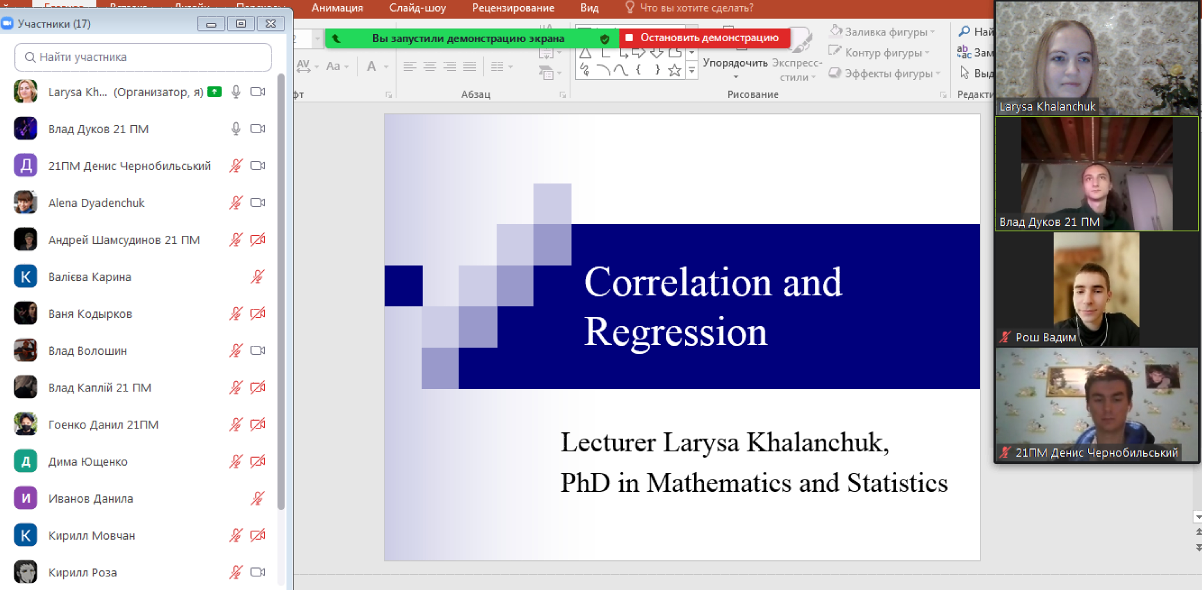Switch to the Слайд-шоу ribbon tab
This screenshot has height=590, width=1202.
pyautogui.click(x=418, y=8)
